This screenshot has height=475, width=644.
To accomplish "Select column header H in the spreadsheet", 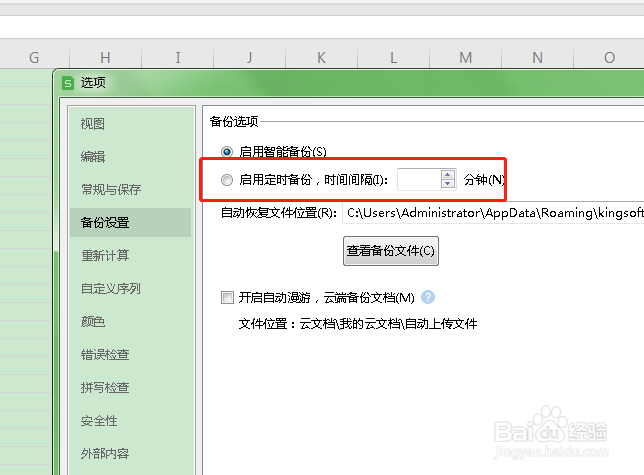I will [x=105, y=58].
